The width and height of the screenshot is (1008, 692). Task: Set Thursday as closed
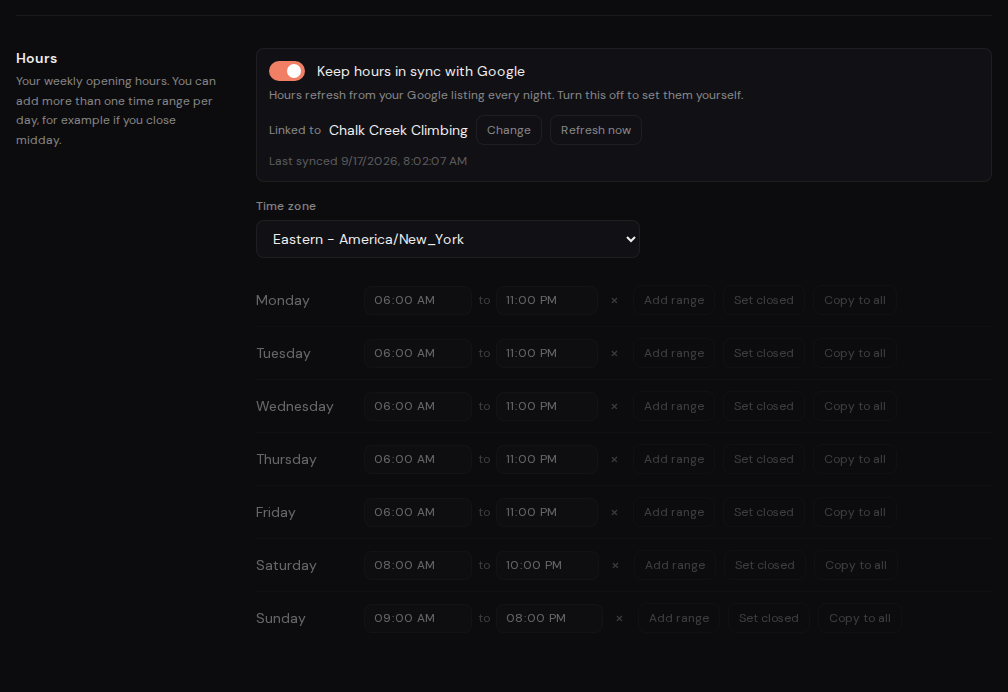(764, 459)
